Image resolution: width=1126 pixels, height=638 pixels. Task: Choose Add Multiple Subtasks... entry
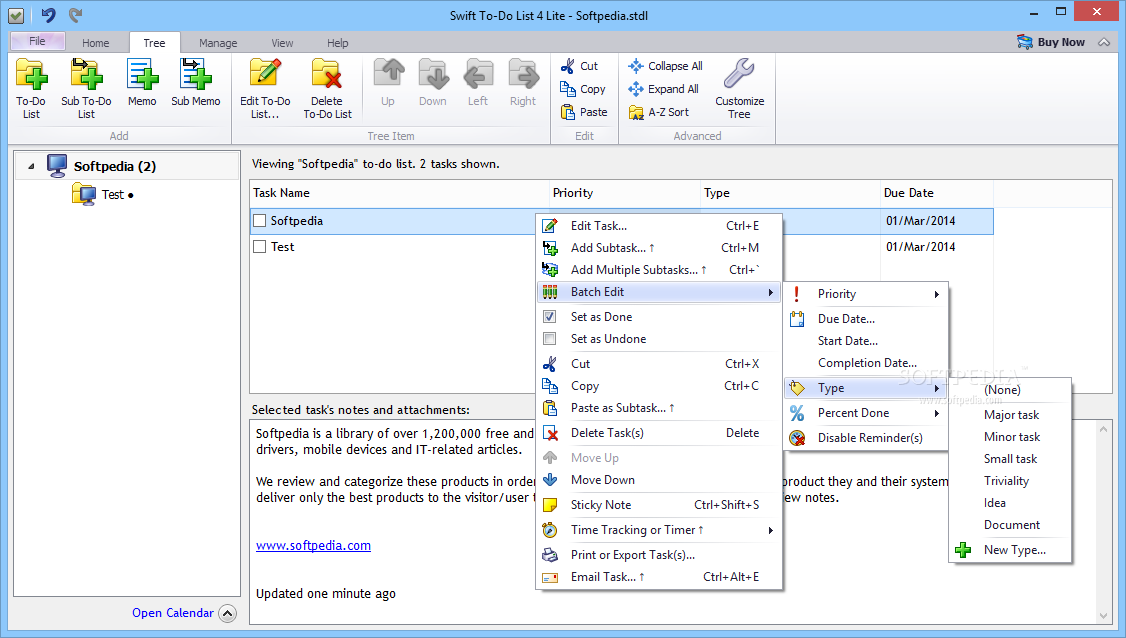[x=659, y=270]
